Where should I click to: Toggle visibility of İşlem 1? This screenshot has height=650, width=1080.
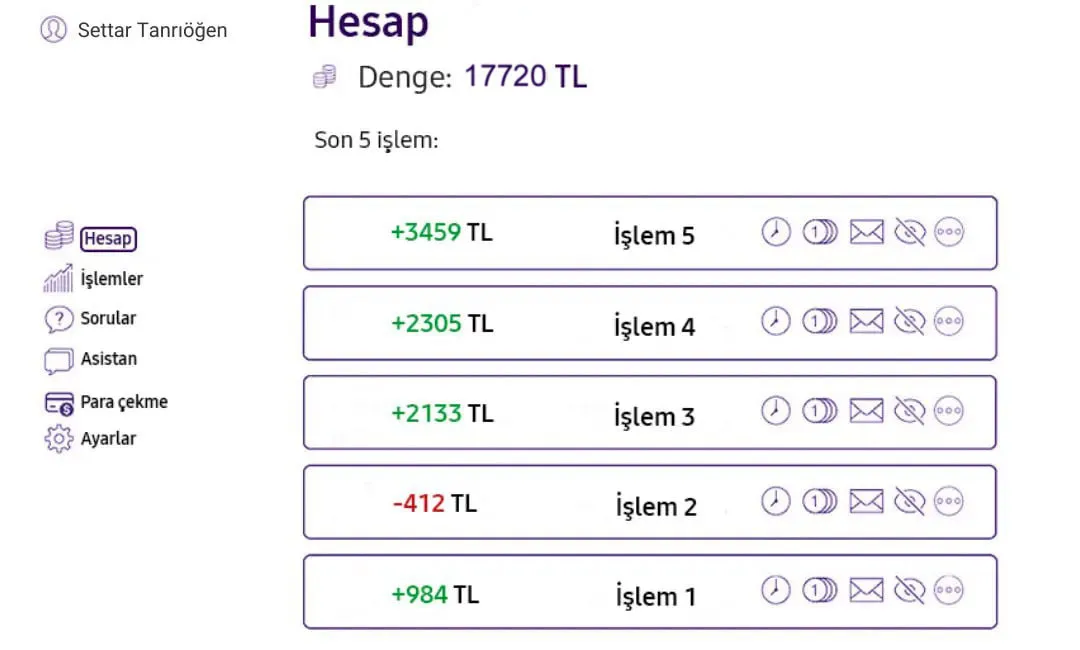coord(909,591)
